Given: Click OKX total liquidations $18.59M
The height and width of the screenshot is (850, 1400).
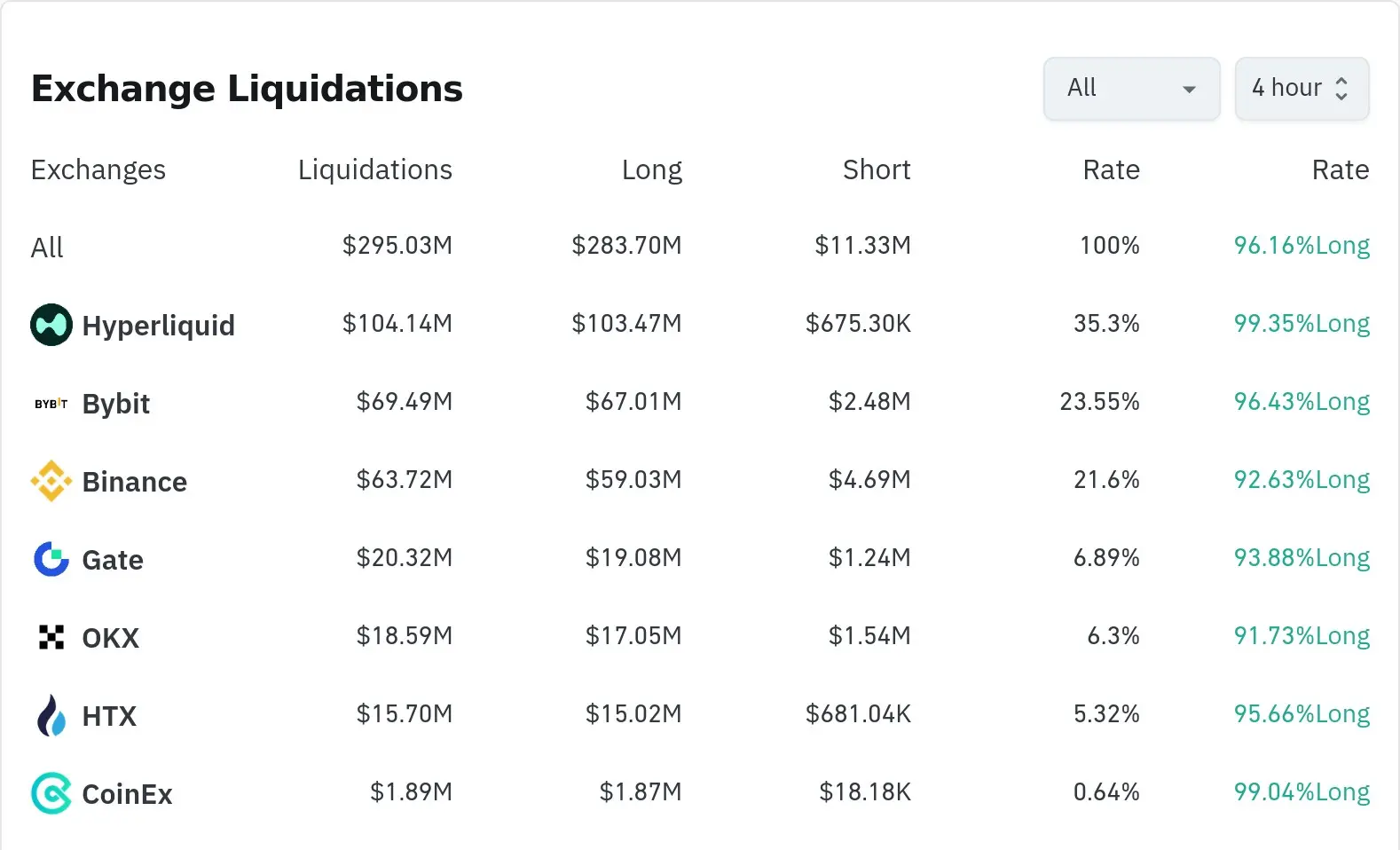Looking at the screenshot, I should [x=404, y=636].
